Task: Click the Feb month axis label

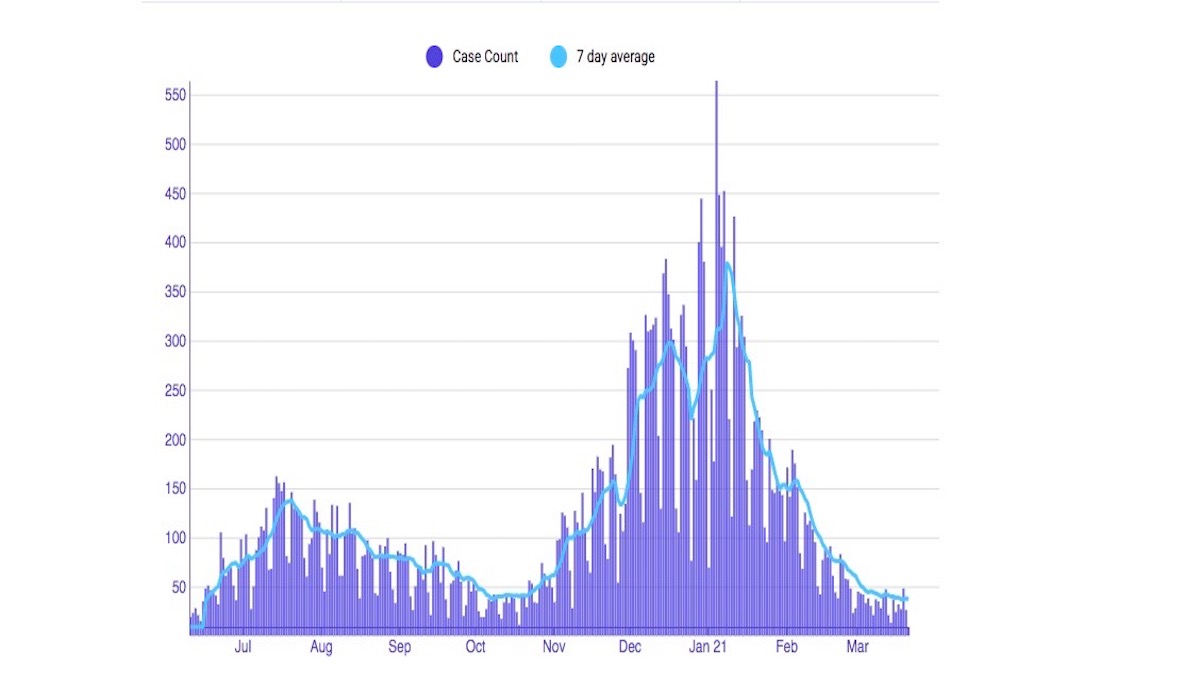Action: tap(787, 647)
